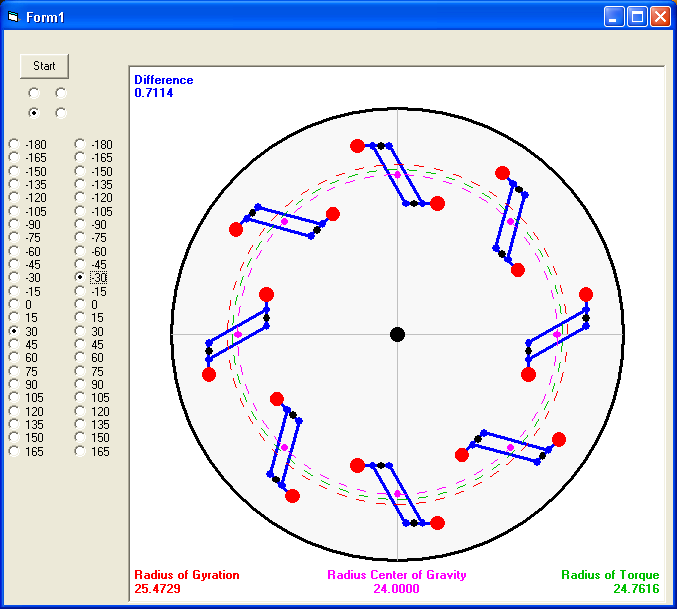The height and width of the screenshot is (609, 677).
Task: Choose -135 in the left angle column
Action: [x=28, y=185]
